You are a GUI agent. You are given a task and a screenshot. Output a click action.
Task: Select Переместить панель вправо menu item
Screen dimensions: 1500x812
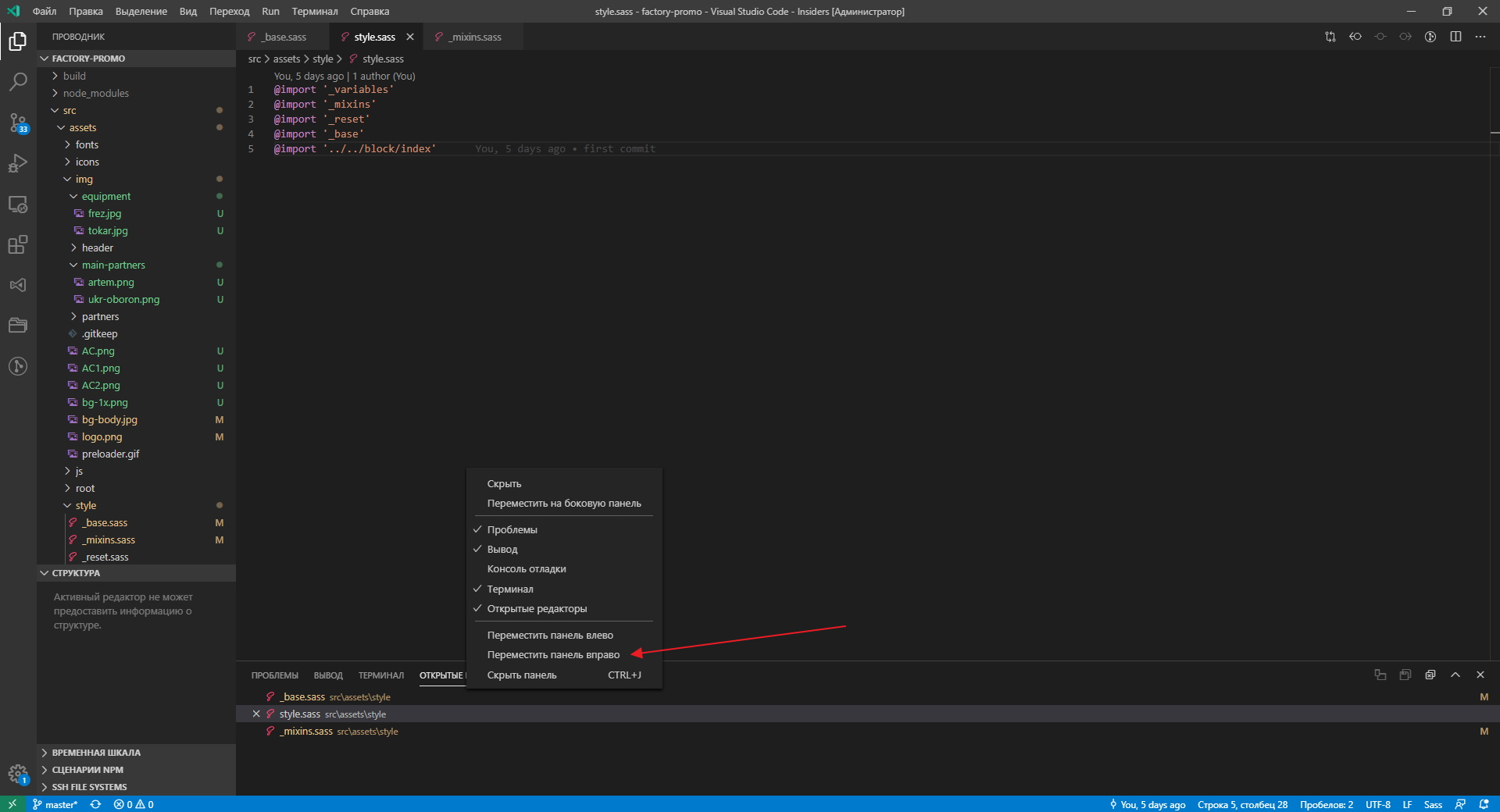pos(564,654)
